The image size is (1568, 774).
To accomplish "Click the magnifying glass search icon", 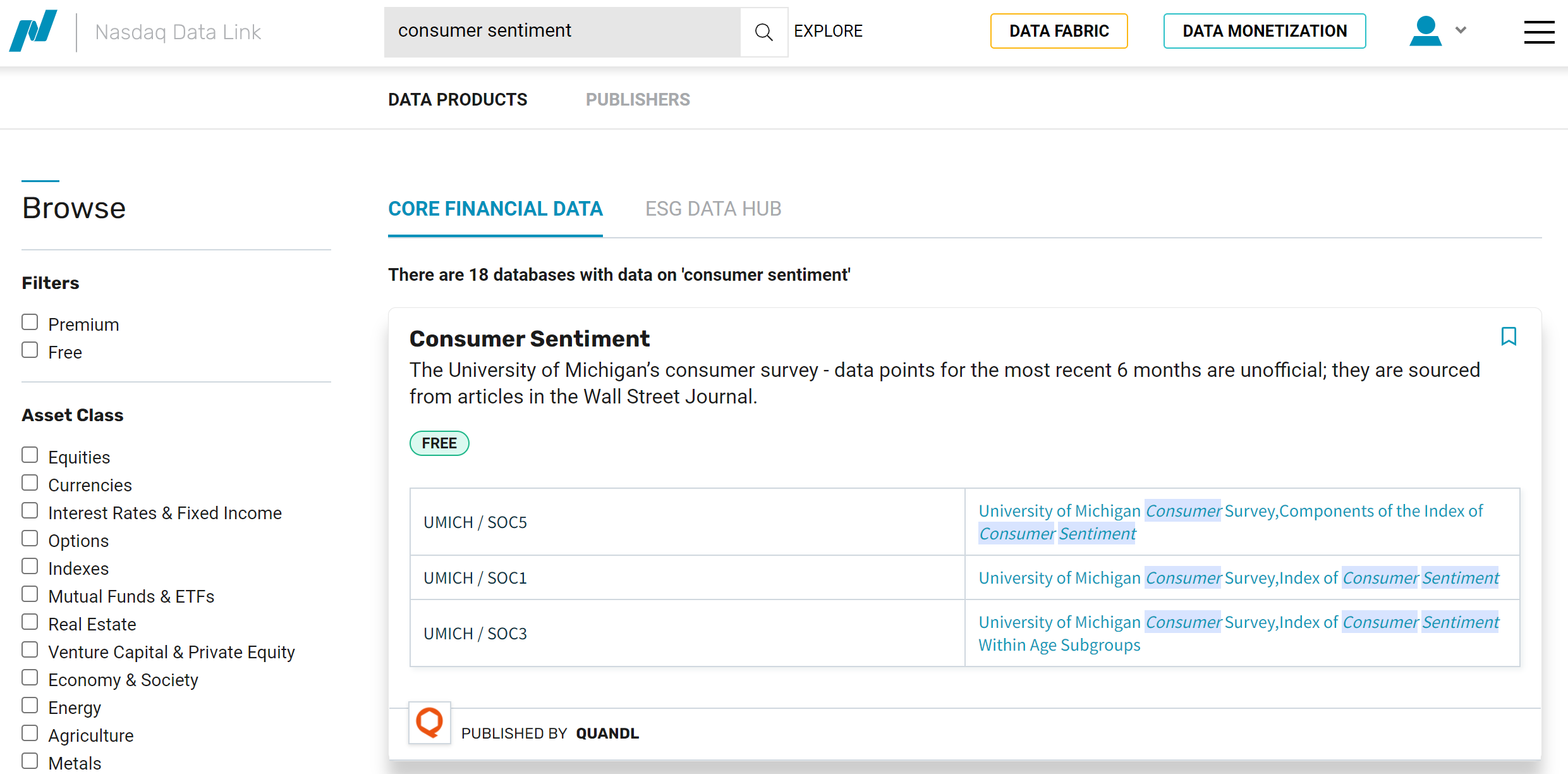I will tap(763, 32).
